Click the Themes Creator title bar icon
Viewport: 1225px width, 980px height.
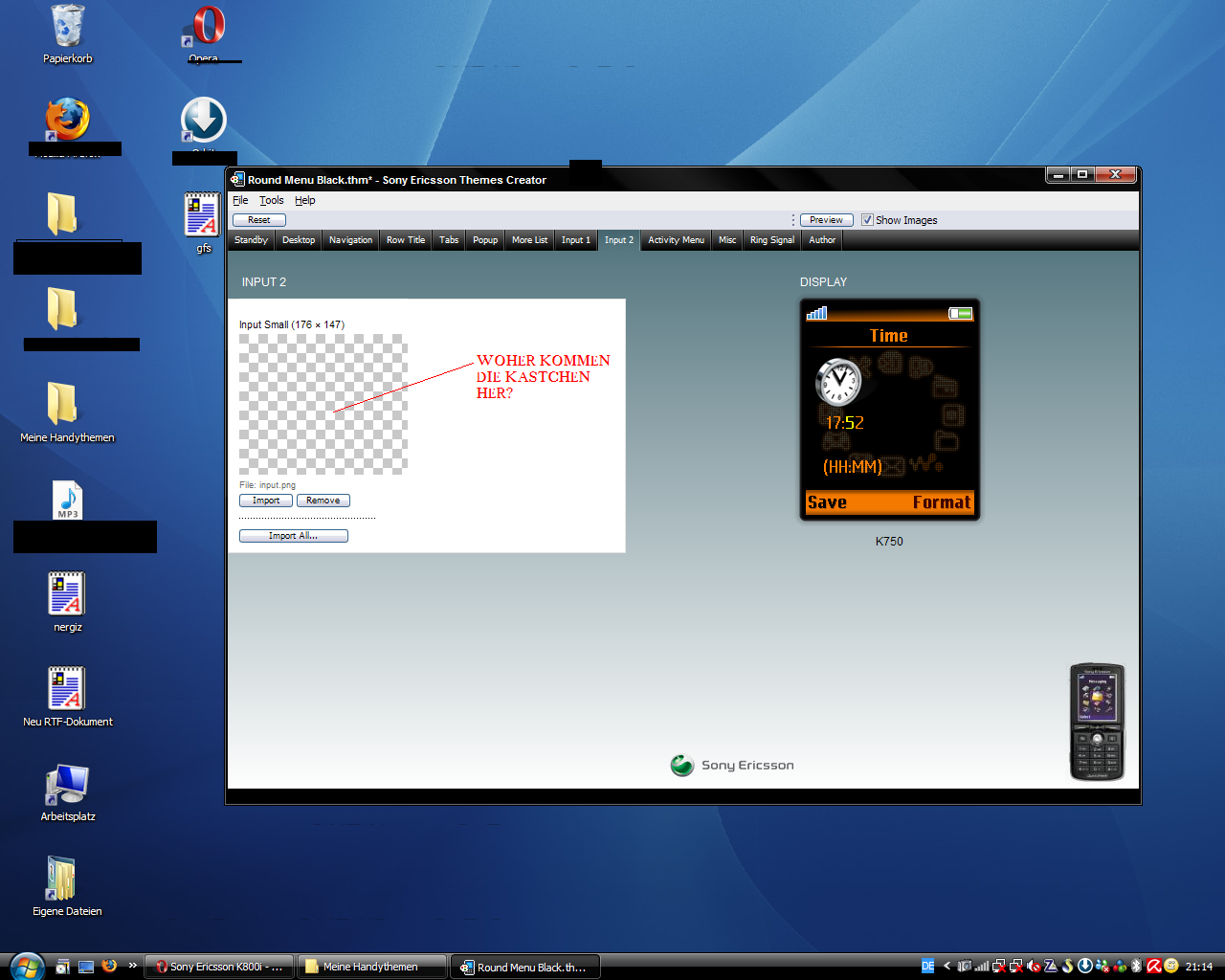click(237, 179)
